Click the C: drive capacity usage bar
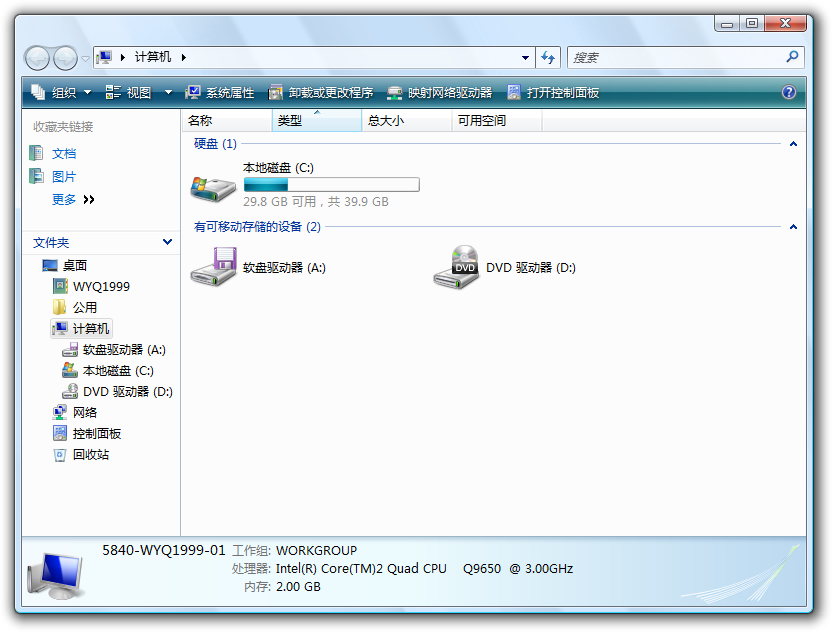 (332, 185)
